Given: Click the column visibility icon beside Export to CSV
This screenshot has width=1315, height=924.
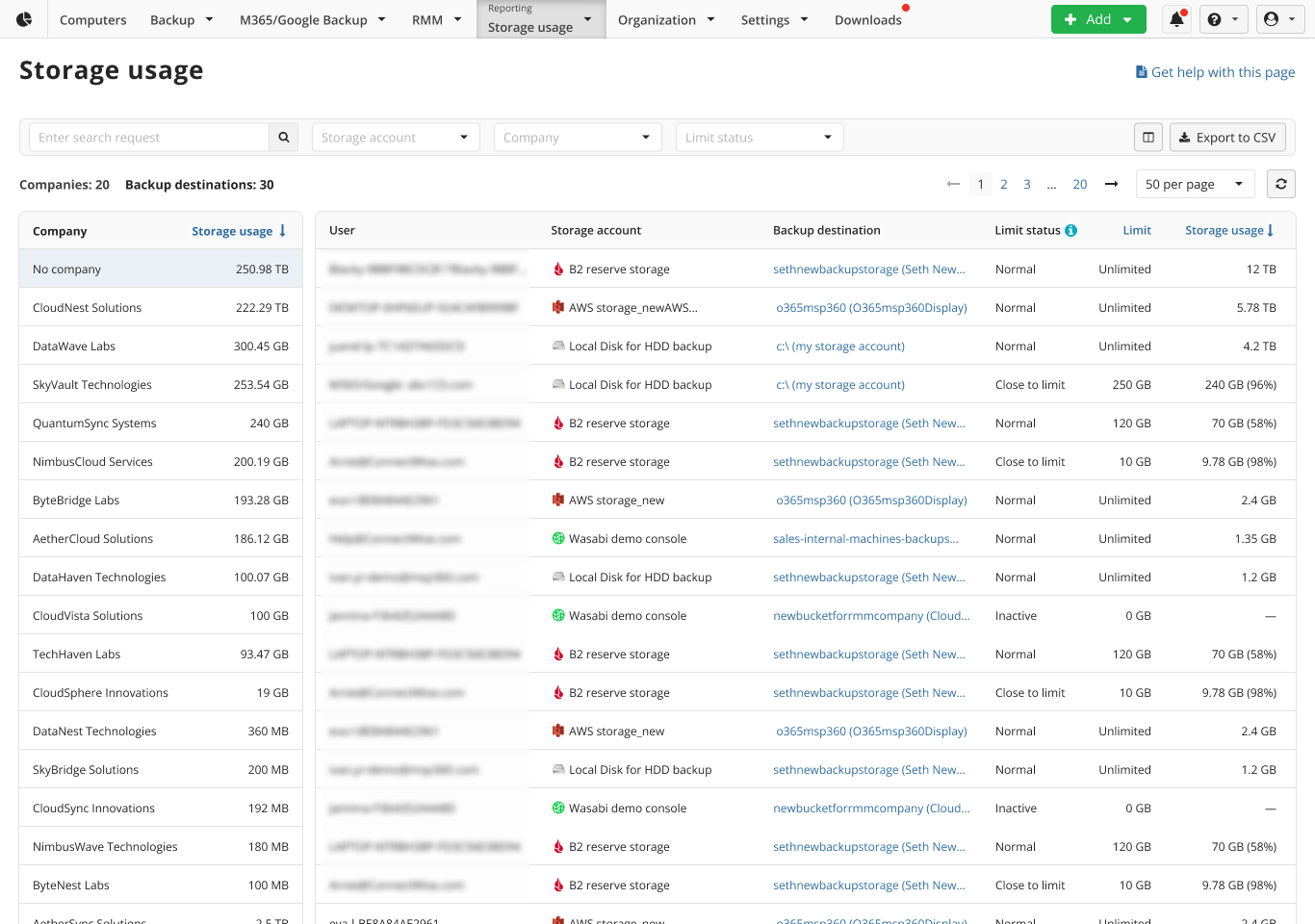Looking at the screenshot, I should [x=1147, y=137].
